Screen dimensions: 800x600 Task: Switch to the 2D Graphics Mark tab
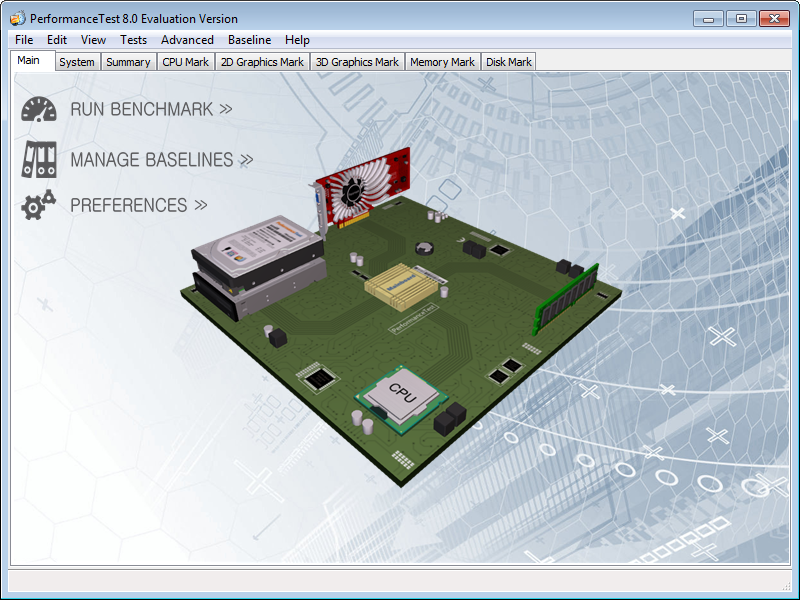pos(262,62)
